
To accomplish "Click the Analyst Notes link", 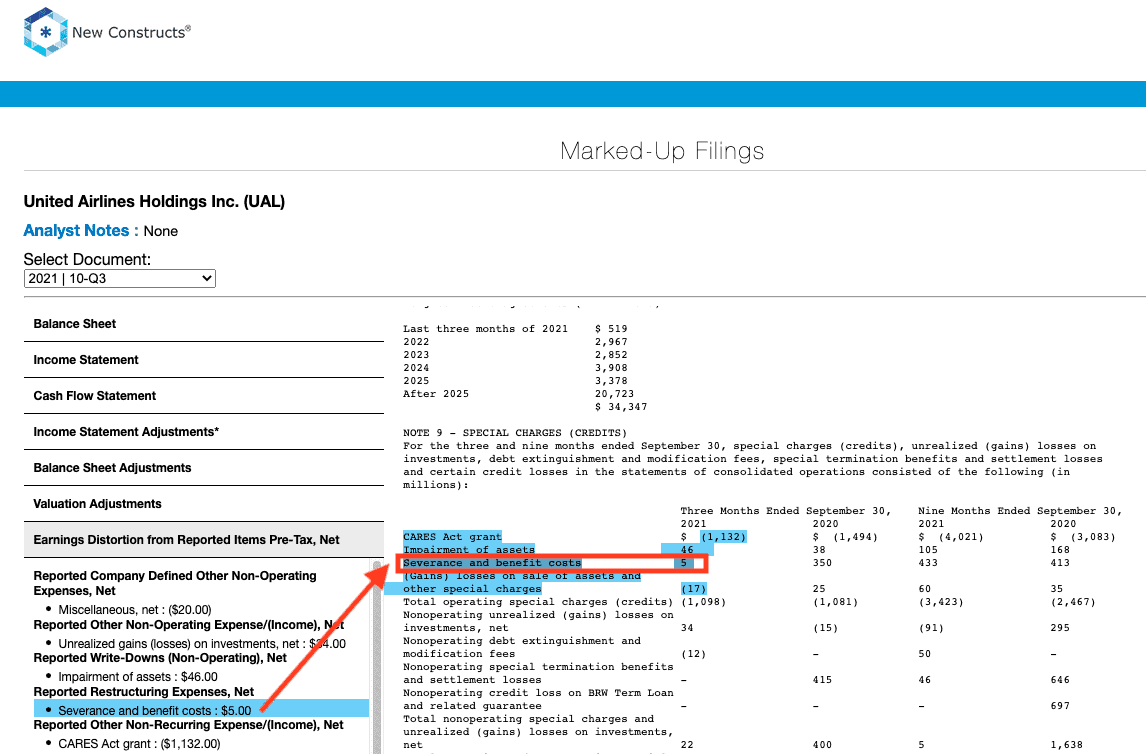I will pyautogui.click(x=80, y=231).
